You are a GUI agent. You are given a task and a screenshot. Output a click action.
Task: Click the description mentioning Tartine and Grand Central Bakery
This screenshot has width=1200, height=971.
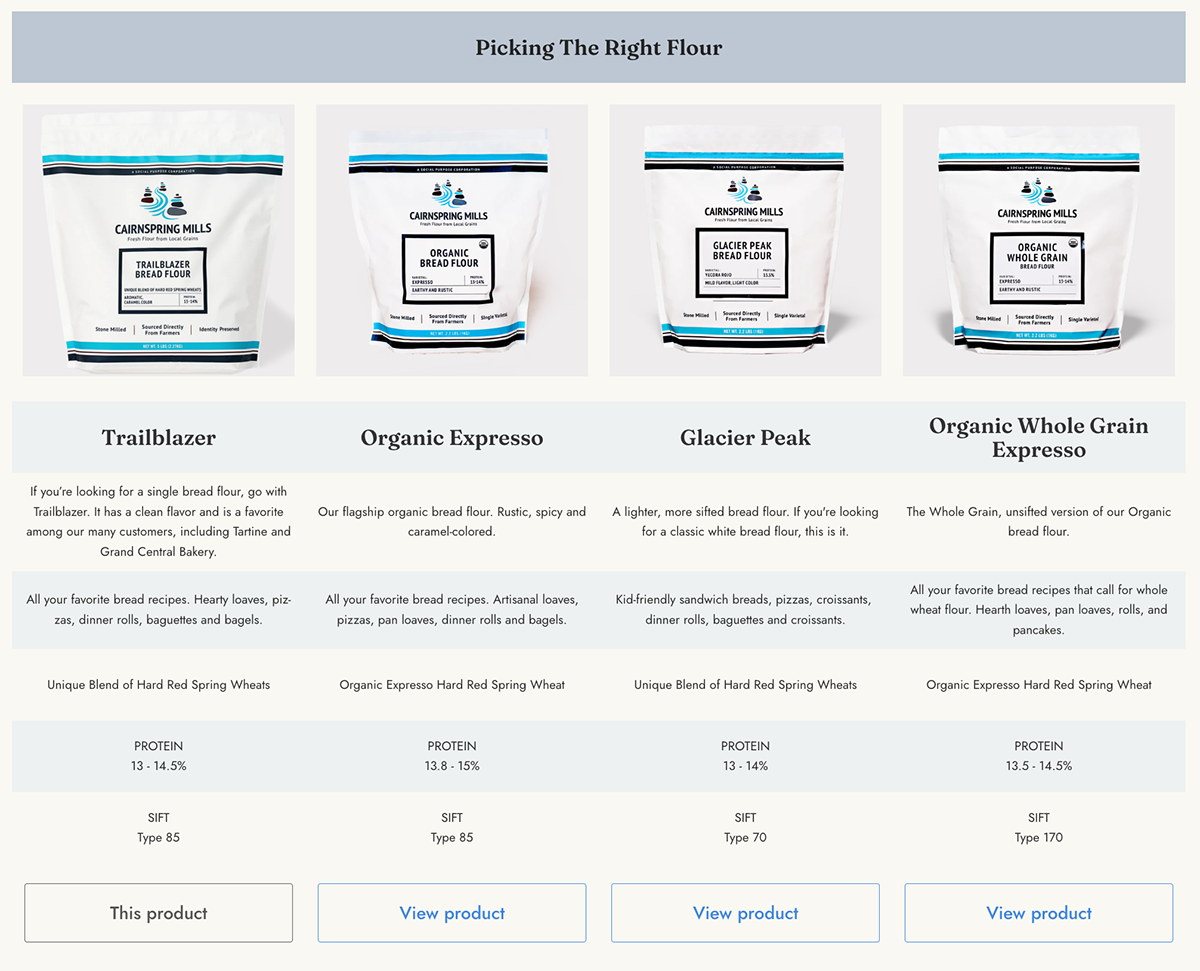coord(159,521)
